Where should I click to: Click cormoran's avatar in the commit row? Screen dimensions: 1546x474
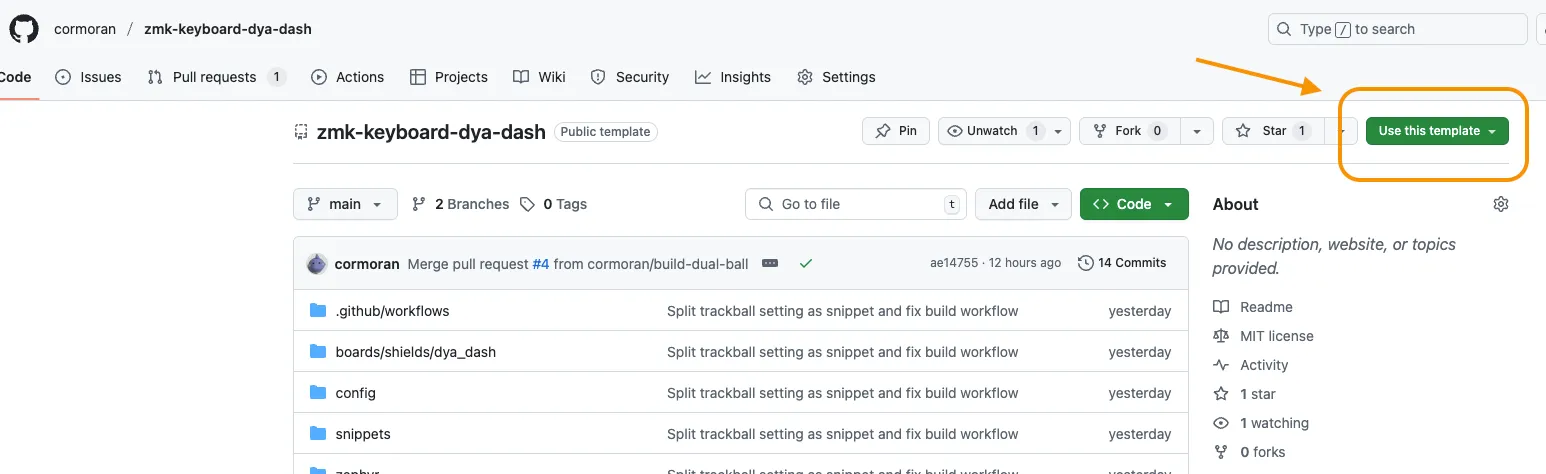click(x=317, y=264)
